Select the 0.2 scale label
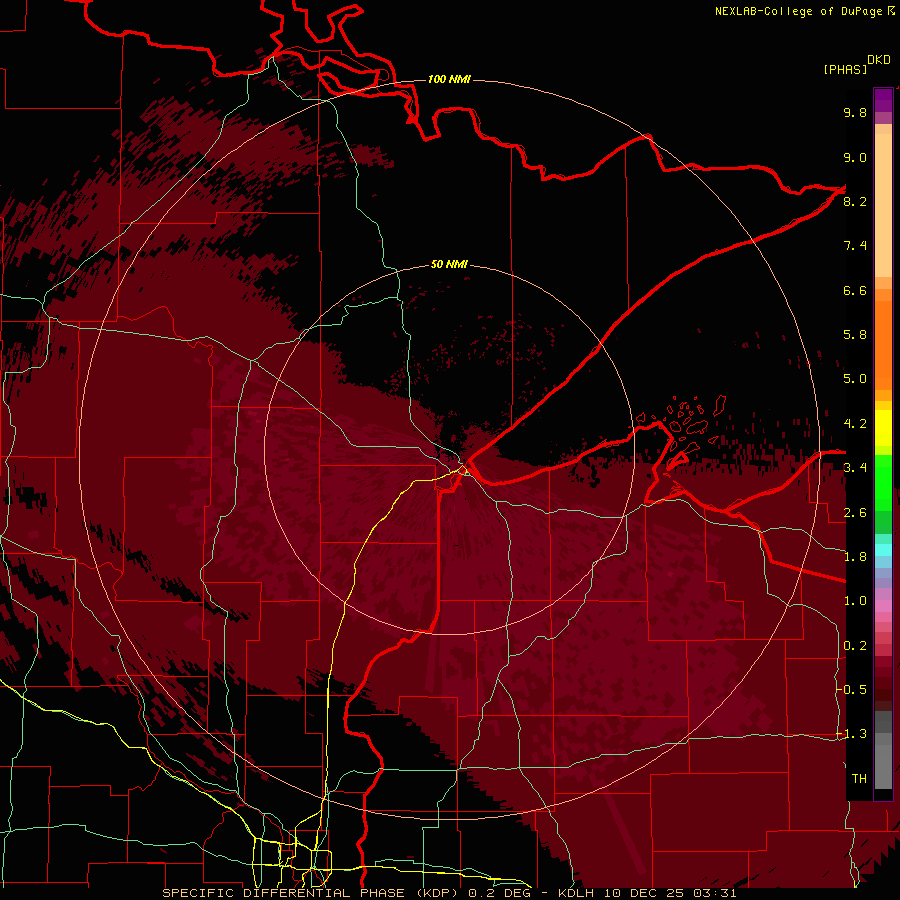This screenshot has height=900, width=900. [x=855, y=646]
